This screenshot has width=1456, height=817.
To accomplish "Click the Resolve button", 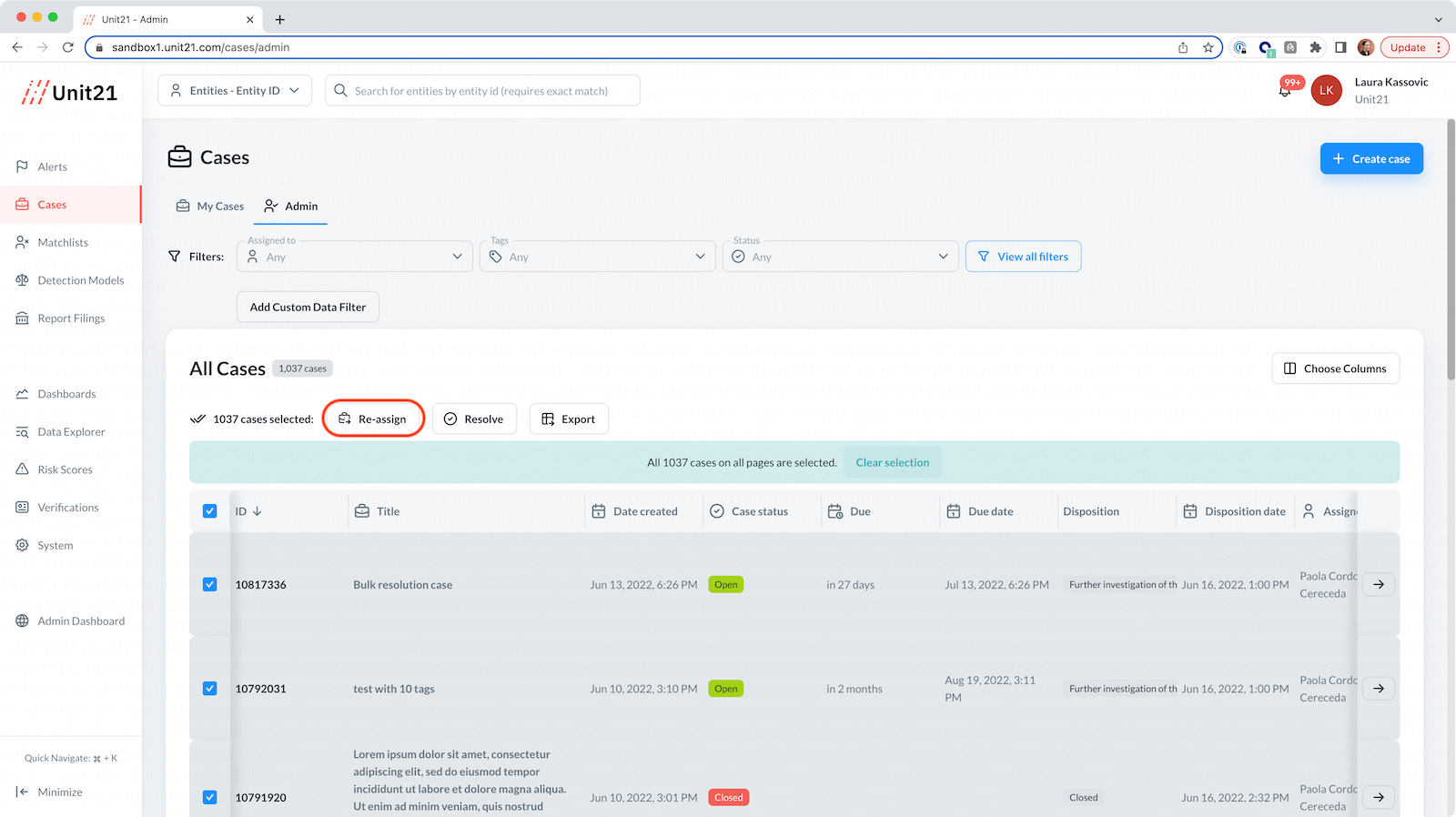I will coord(474,419).
